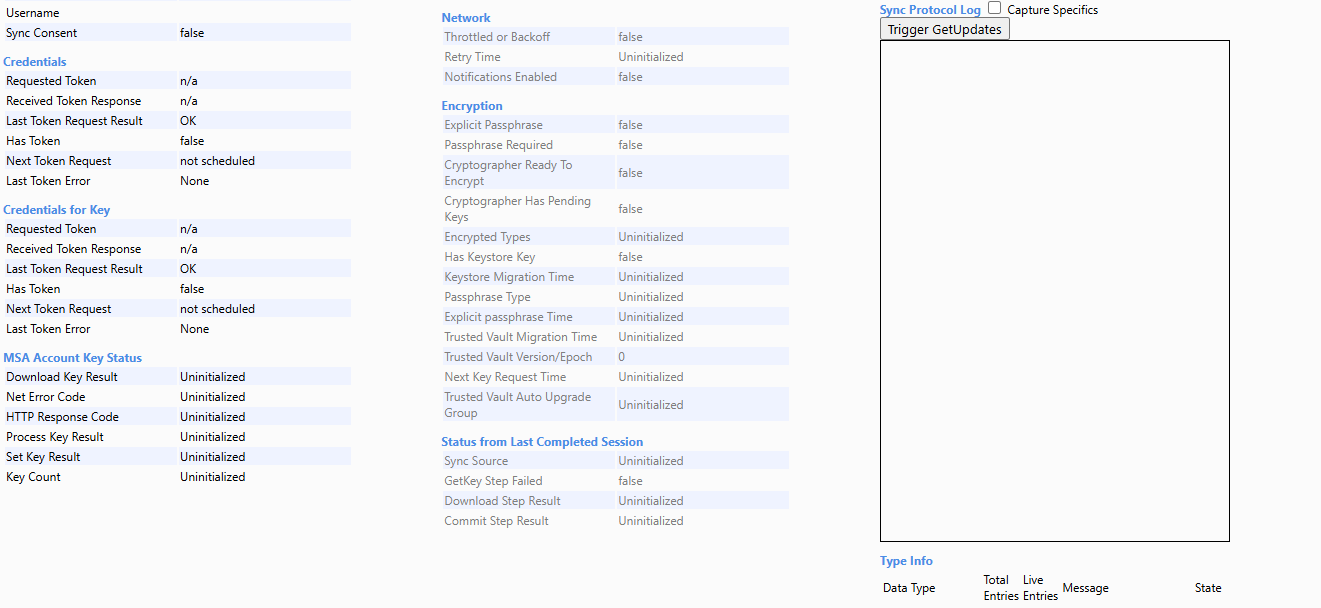1321x608 pixels.
Task: Select the Sync Consent value false
Action: click(192, 33)
